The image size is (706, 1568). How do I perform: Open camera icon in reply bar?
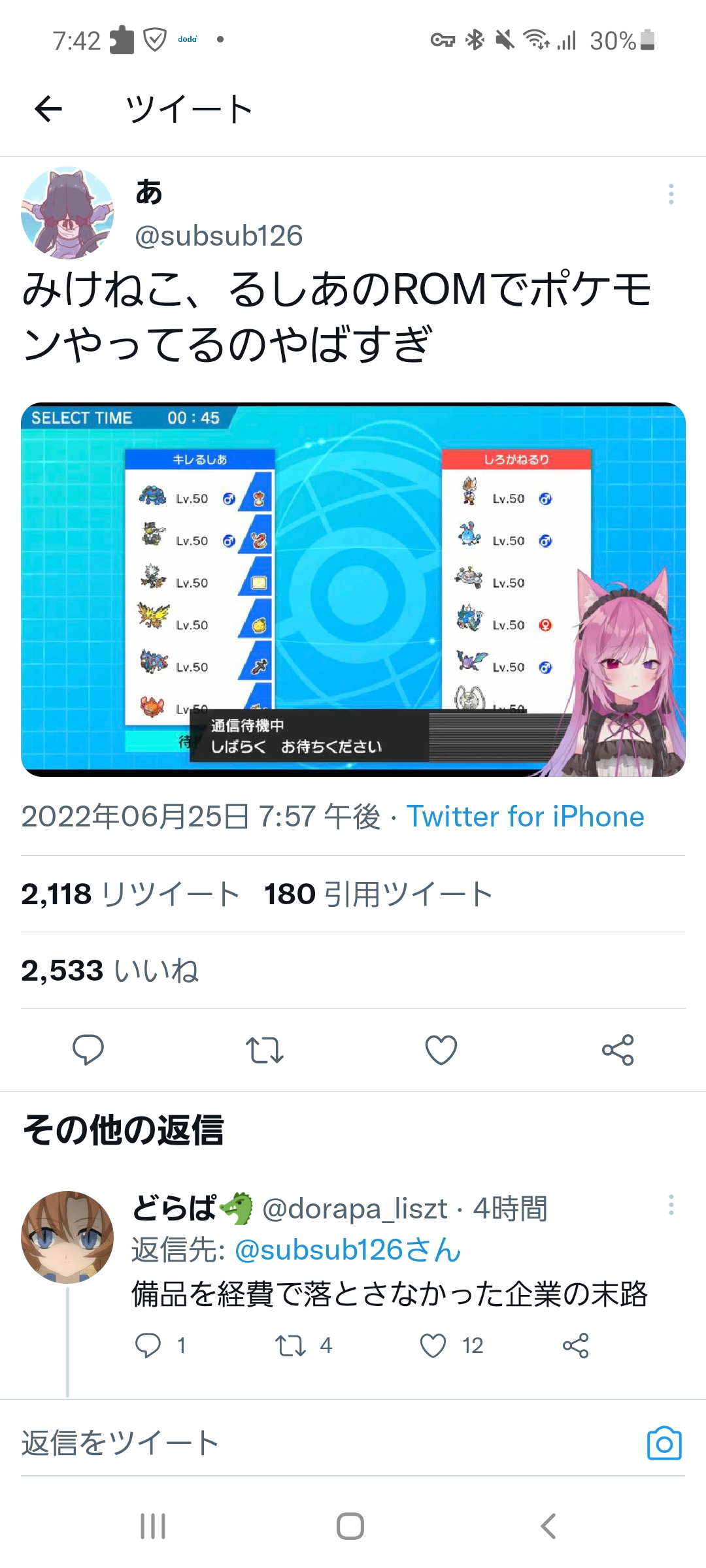click(x=664, y=1443)
